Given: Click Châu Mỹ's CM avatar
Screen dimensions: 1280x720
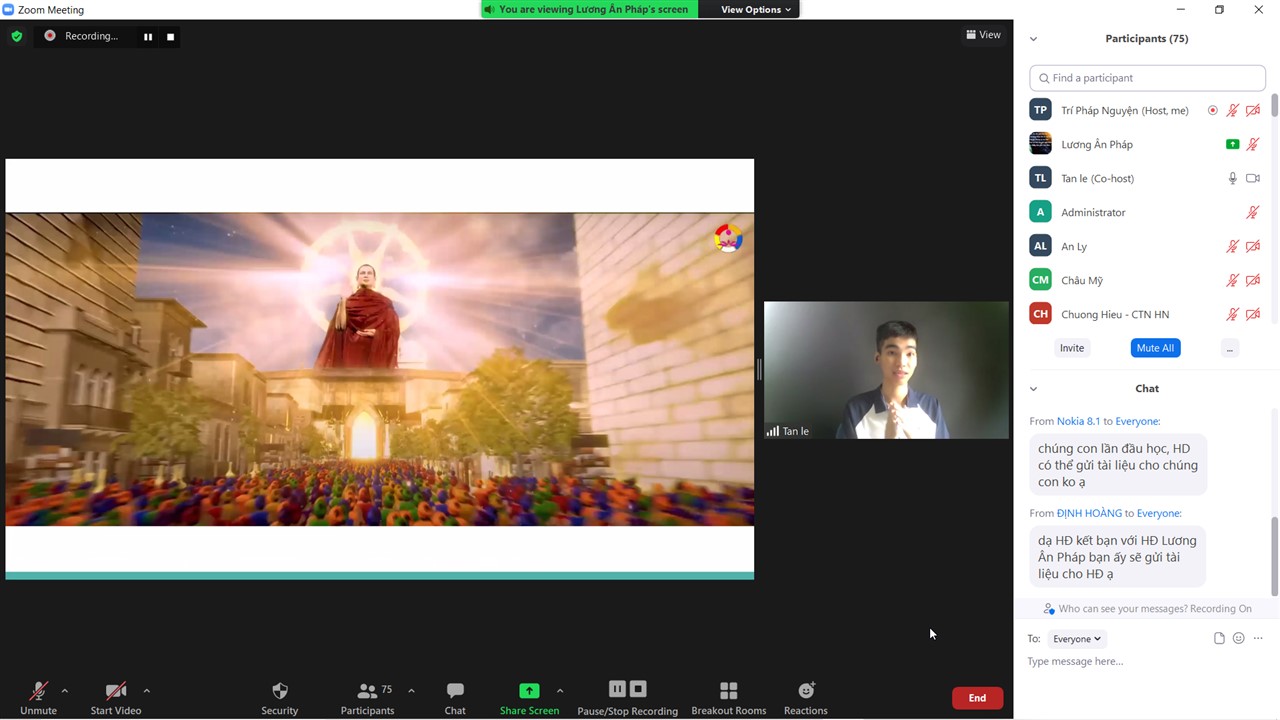Looking at the screenshot, I should click(1040, 280).
